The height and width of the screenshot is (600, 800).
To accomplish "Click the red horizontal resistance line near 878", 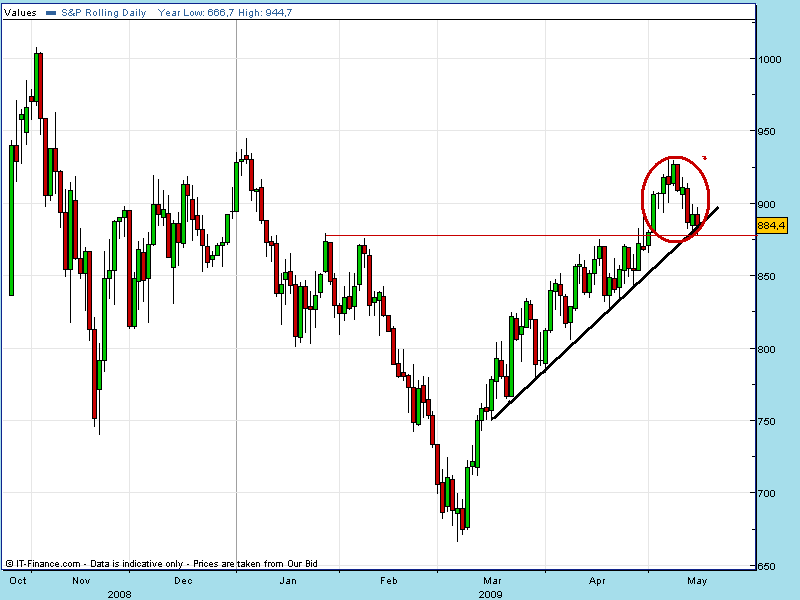I will tap(540, 236).
